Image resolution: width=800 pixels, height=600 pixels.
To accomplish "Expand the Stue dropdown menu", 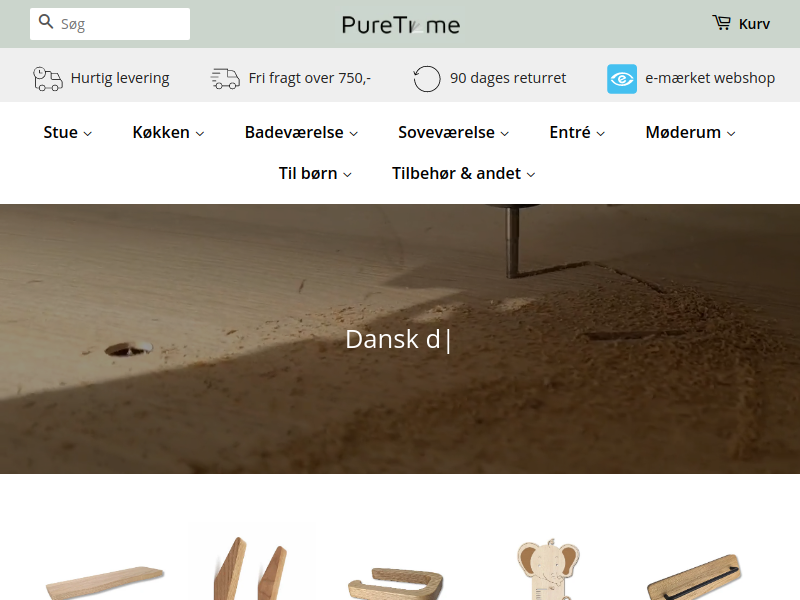I will [x=67, y=133].
